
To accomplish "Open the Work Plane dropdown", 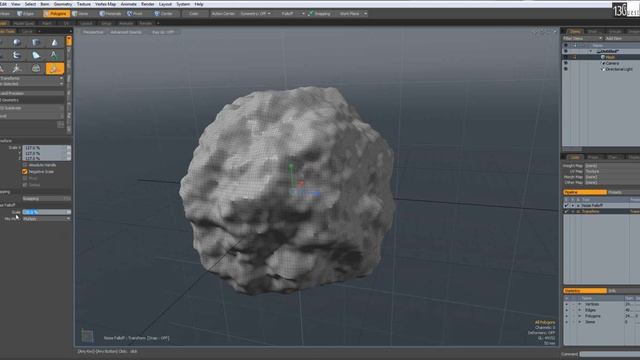I will pos(352,13).
